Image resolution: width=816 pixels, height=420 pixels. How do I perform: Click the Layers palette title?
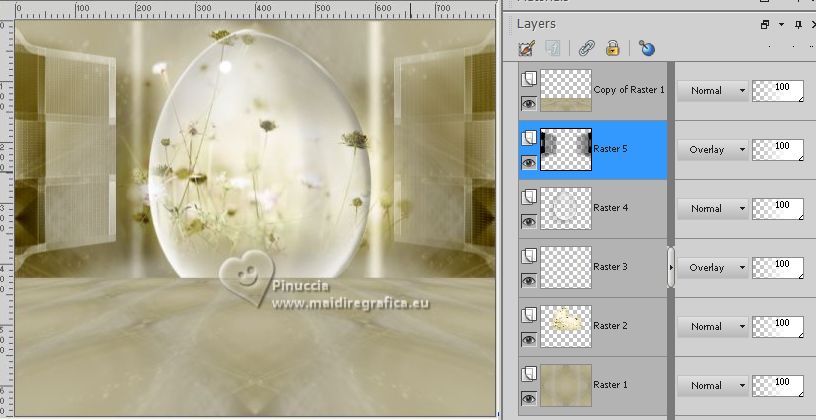tap(536, 24)
